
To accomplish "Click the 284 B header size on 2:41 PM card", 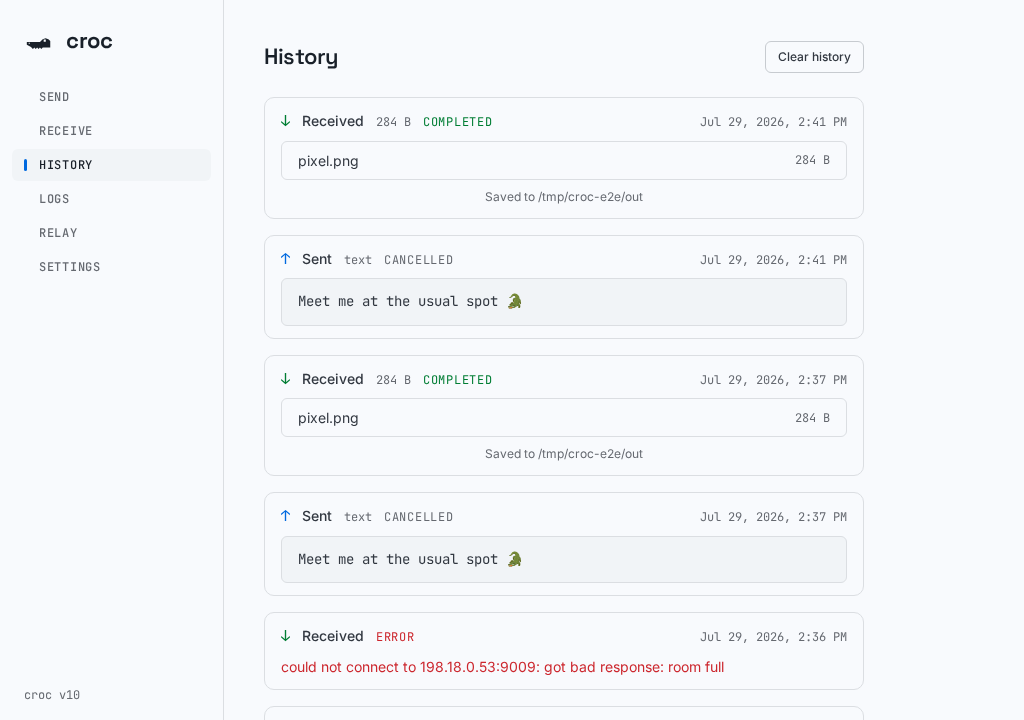I will tap(393, 122).
